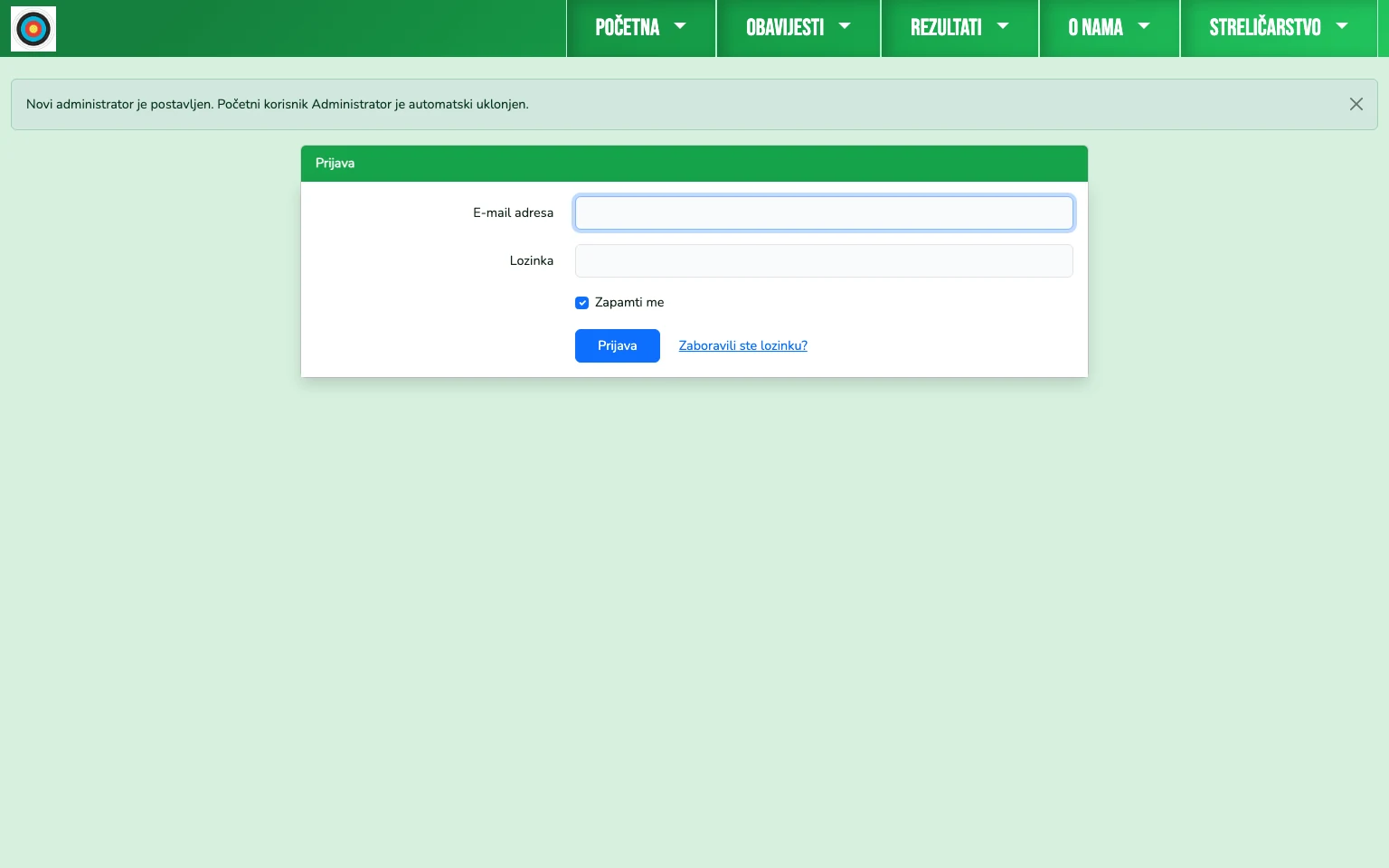This screenshot has width=1389, height=868.
Task: Click the archery target logo
Action: (33, 28)
